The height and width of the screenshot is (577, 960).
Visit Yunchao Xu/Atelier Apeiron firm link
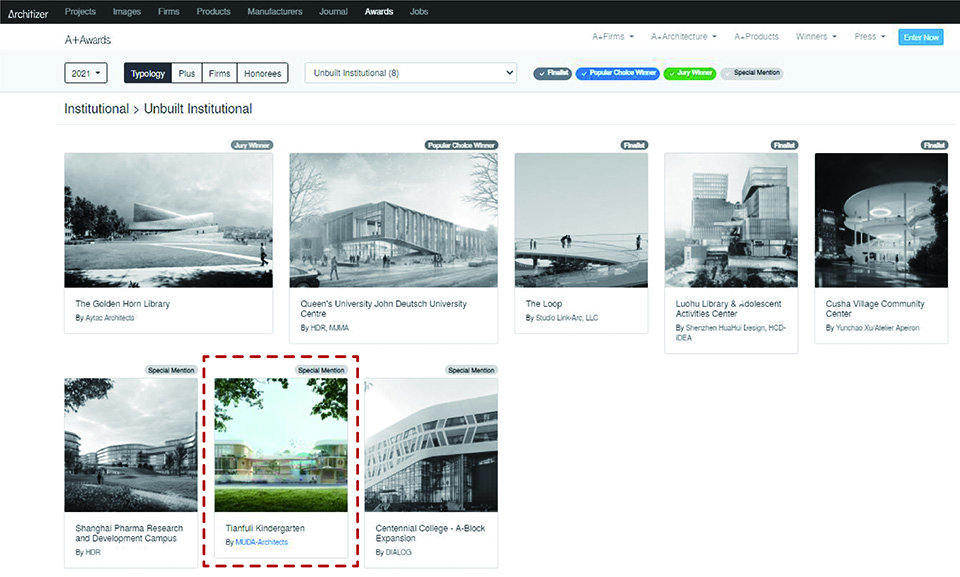(x=877, y=328)
